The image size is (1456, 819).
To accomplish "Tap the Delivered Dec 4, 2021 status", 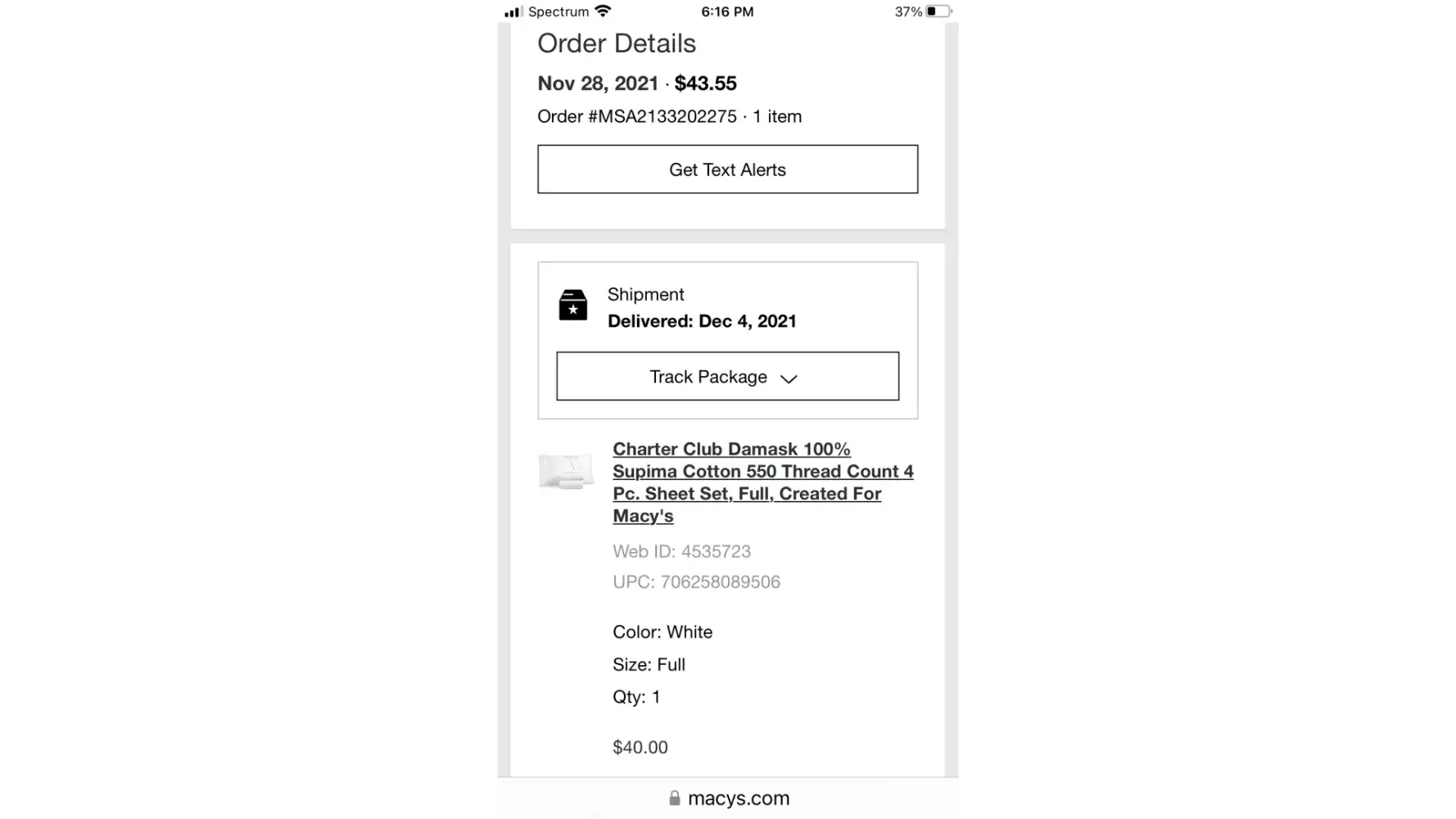I will point(702,321).
